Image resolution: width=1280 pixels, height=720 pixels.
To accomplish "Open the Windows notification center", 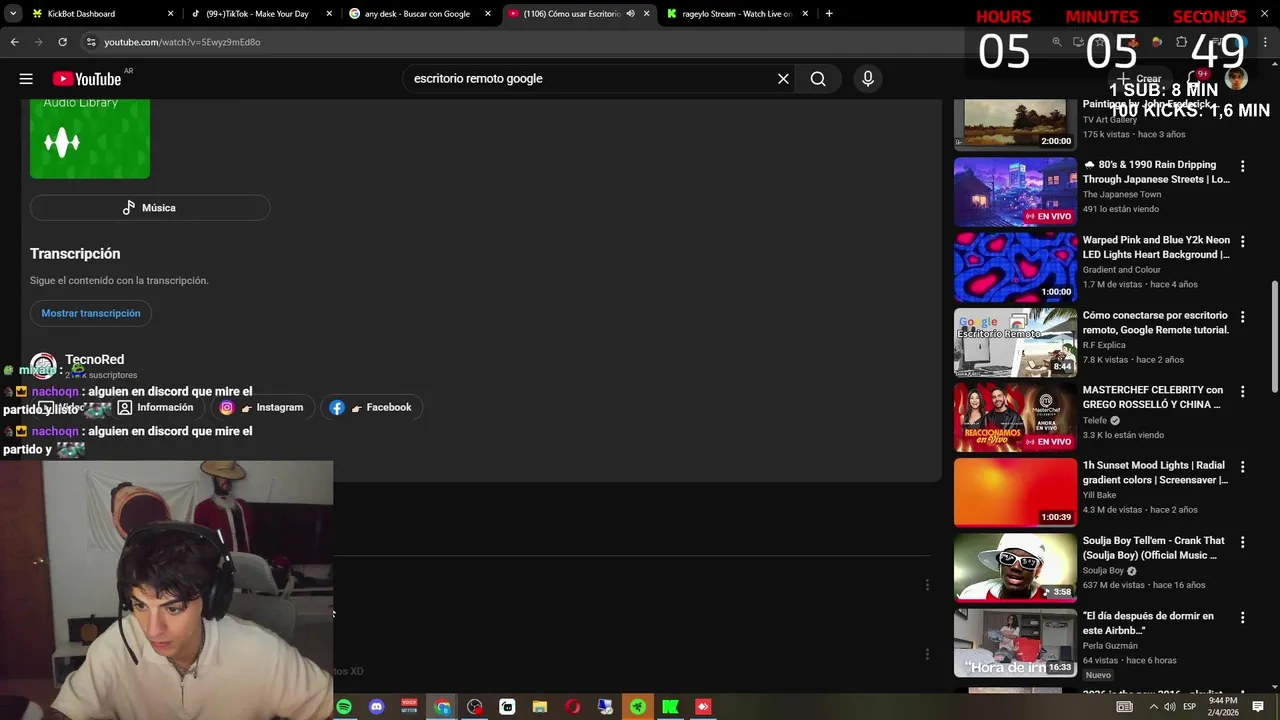I will [1258, 707].
